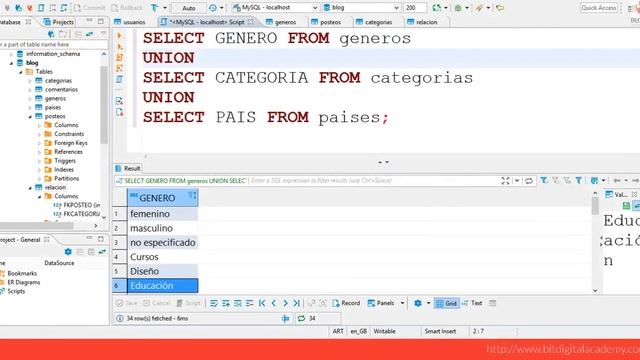Image resolution: width=640 pixels, height=360 pixels.
Task: Click the info icon beside rows fetched
Action: coord(120,318)
